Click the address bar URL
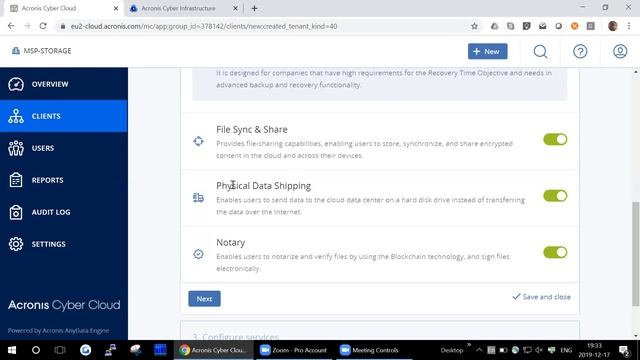This screenshot has height=360, width=640. [204, 26]
